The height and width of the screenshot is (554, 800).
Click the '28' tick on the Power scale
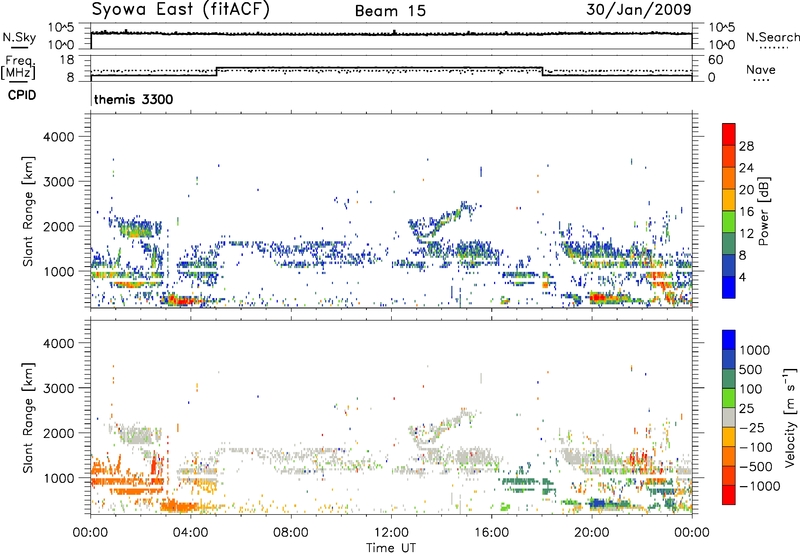click(x=746, y=146)
